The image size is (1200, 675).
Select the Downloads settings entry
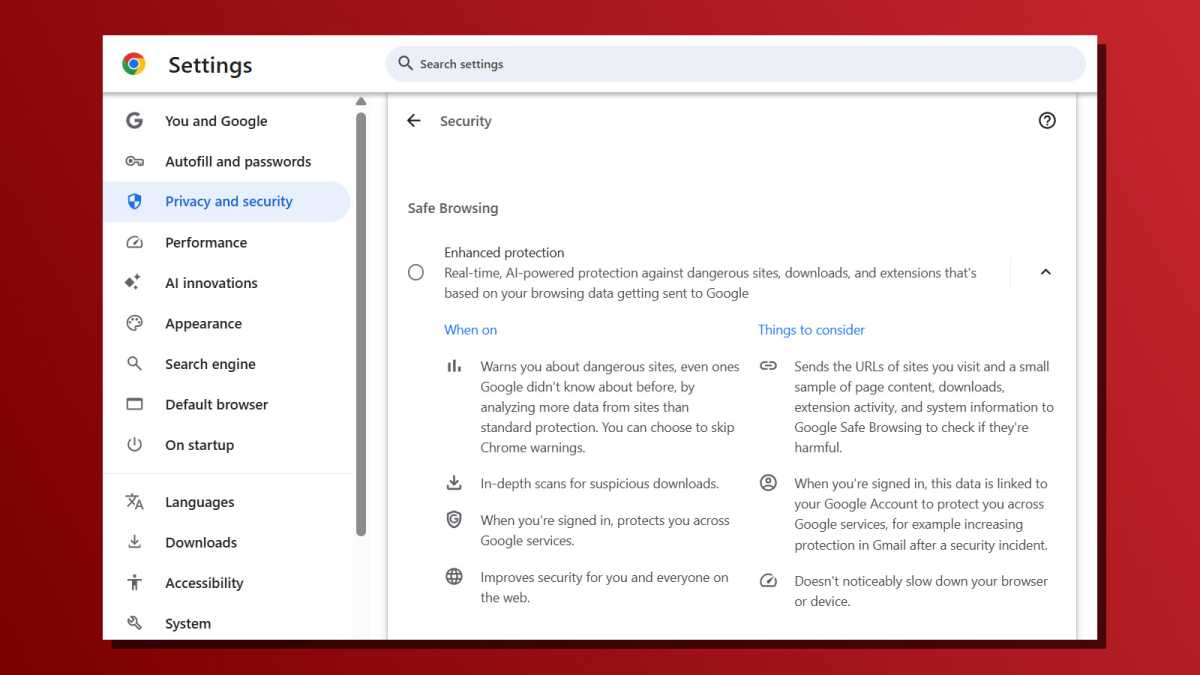tap(201, 542)
